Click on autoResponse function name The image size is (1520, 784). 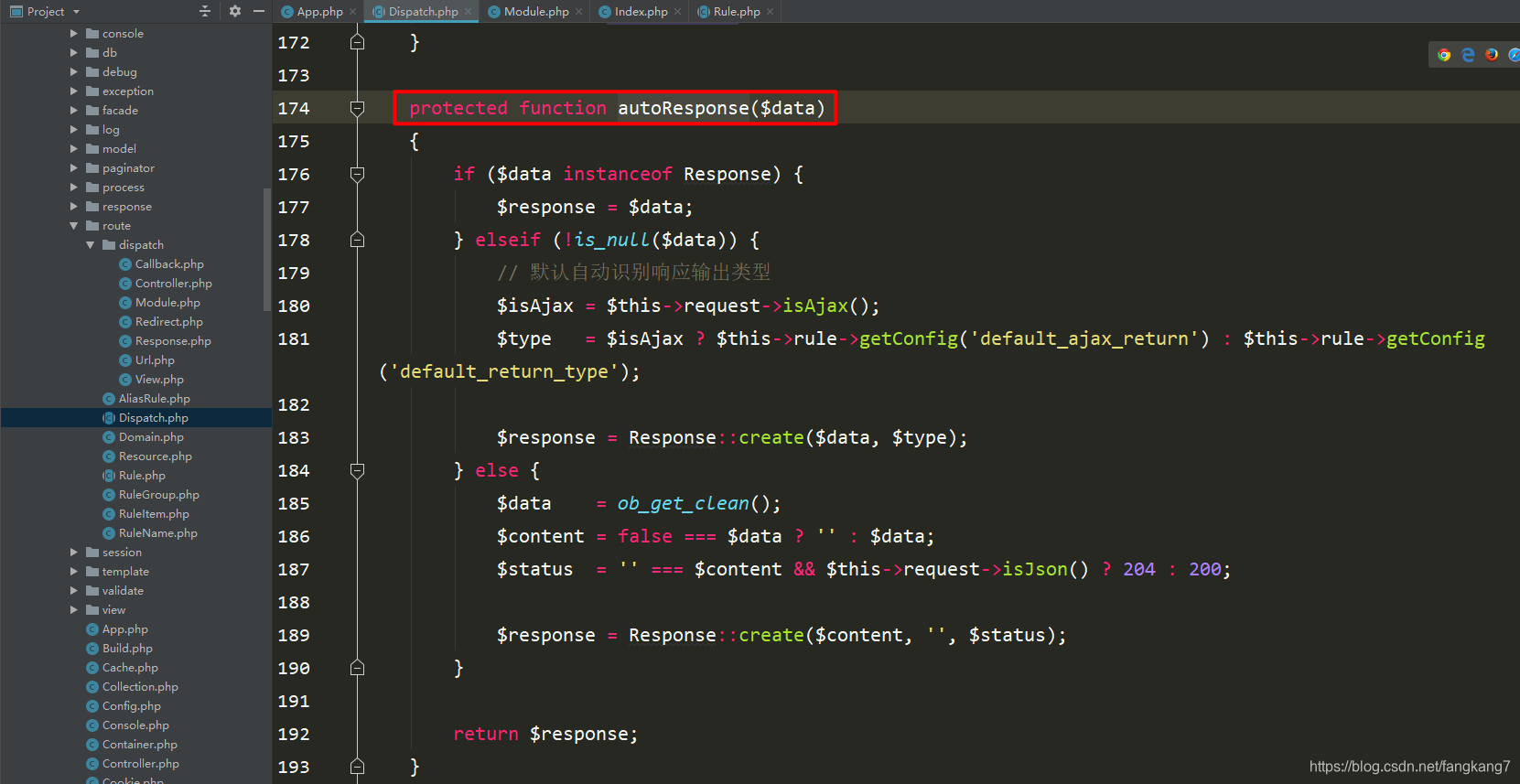684,108
